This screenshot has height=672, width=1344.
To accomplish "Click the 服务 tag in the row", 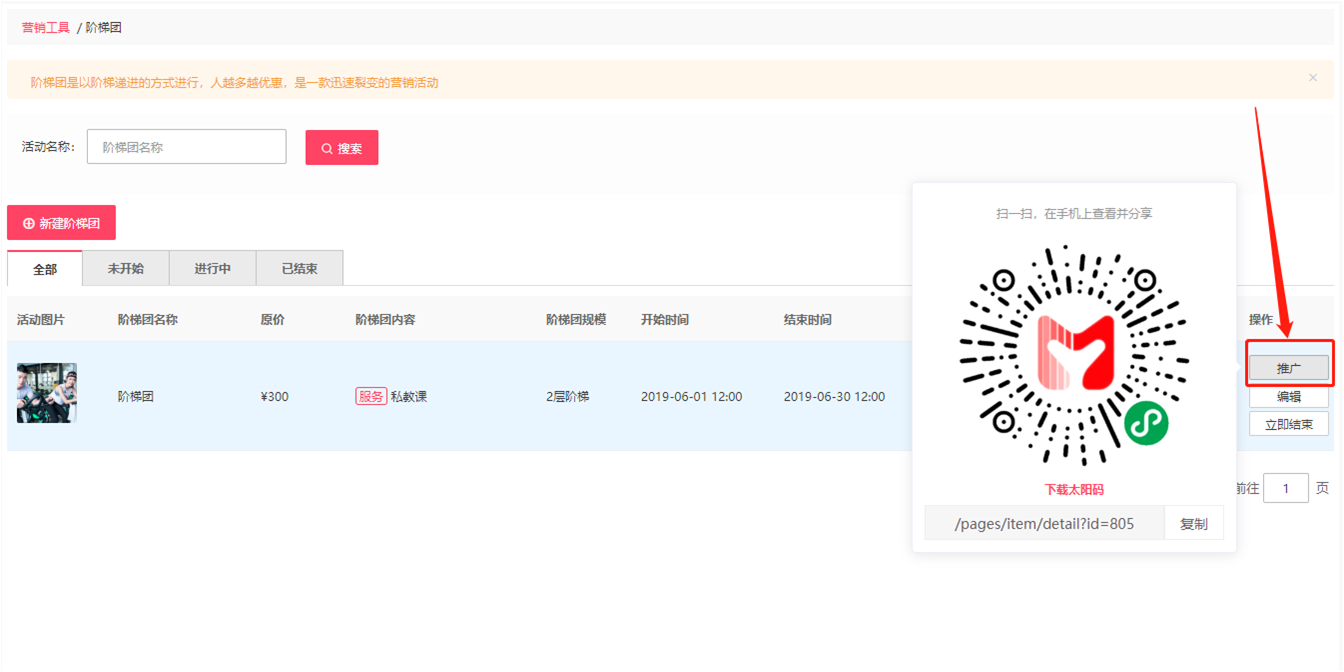I will coord(371,396).
